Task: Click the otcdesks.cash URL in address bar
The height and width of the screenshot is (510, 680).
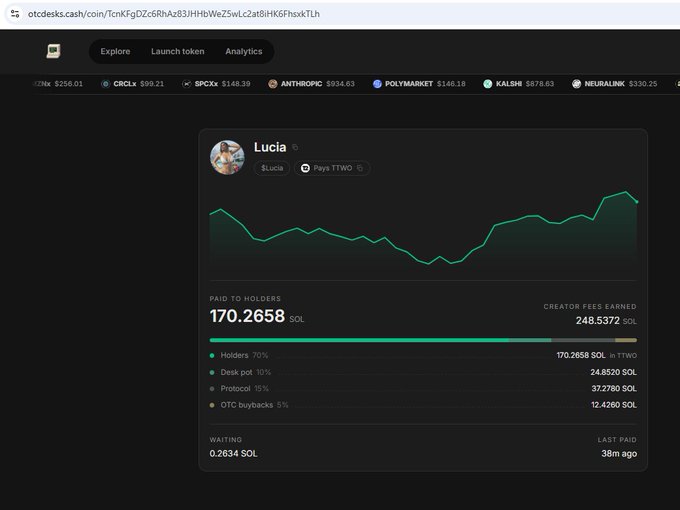Action: point(173,14)
